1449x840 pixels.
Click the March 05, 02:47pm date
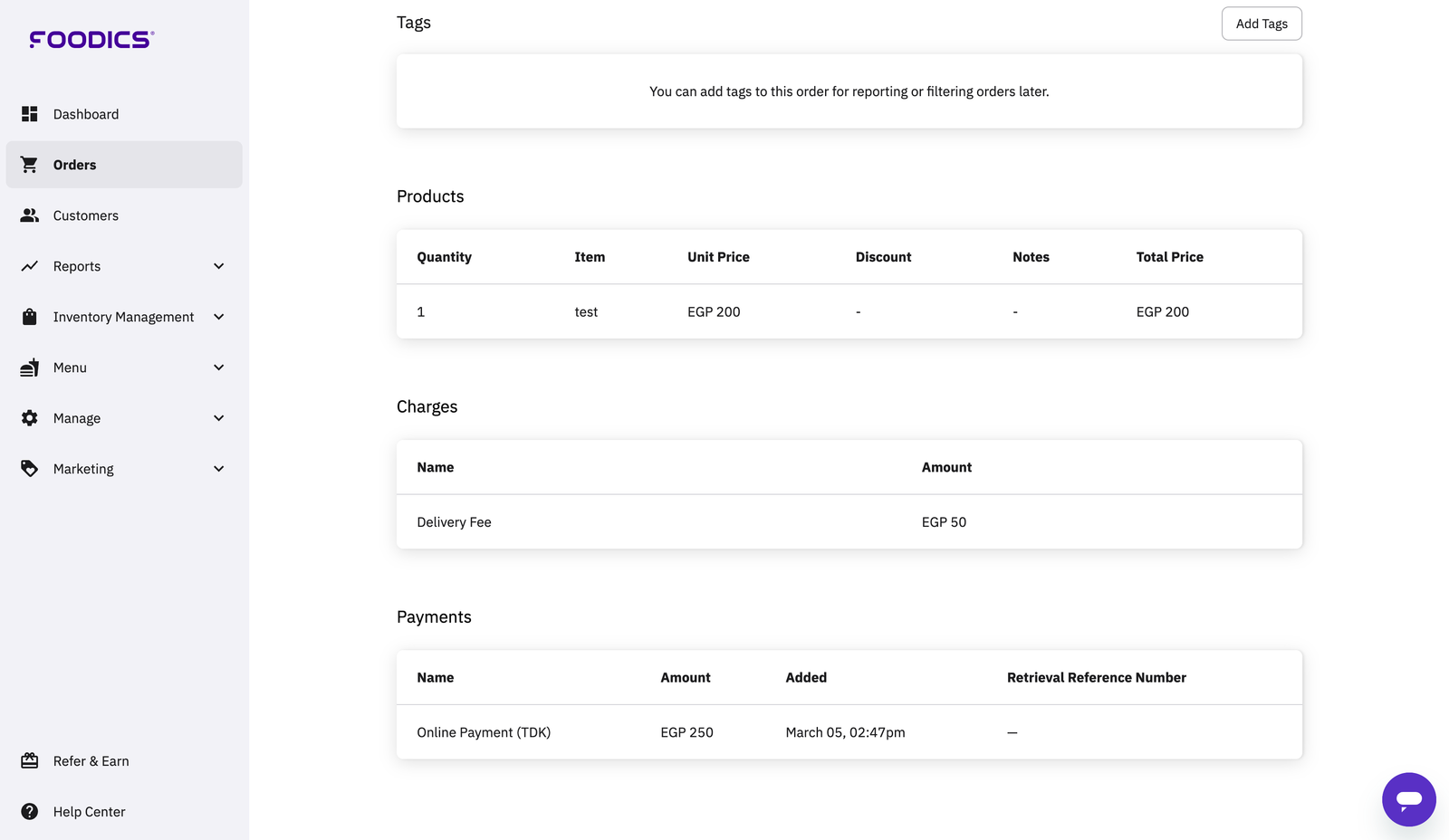tap(845, 732)
